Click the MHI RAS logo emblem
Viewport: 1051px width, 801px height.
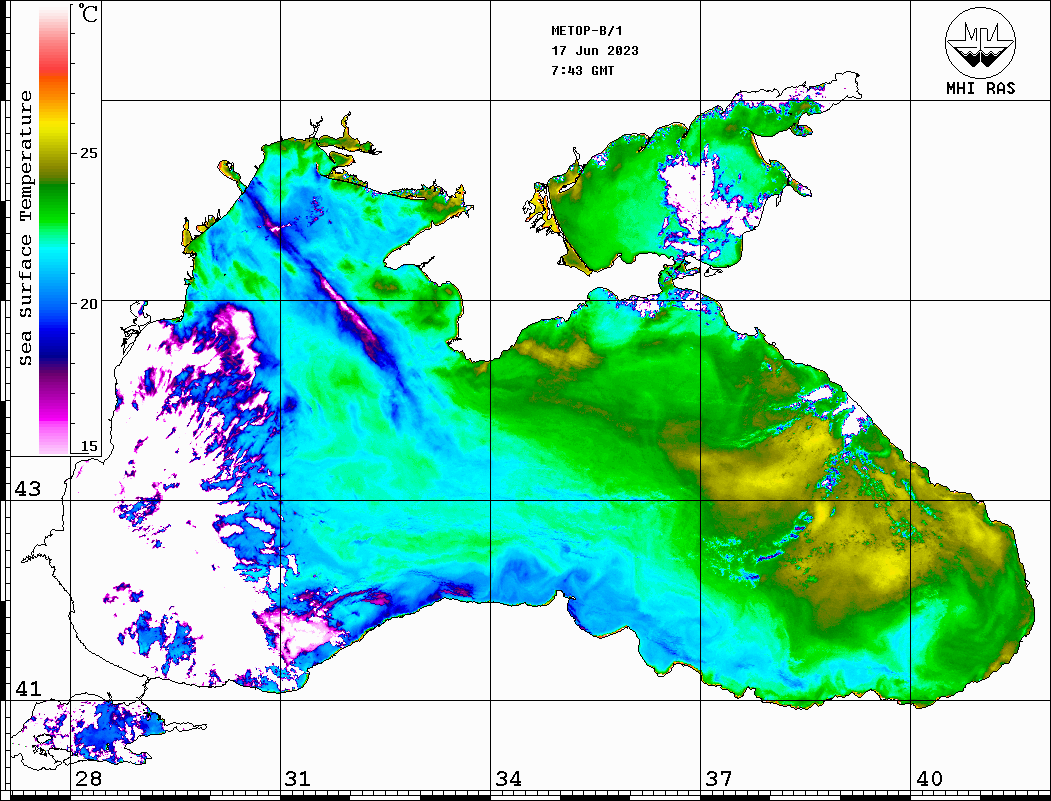pyautogui.click(x=980, y=42)
